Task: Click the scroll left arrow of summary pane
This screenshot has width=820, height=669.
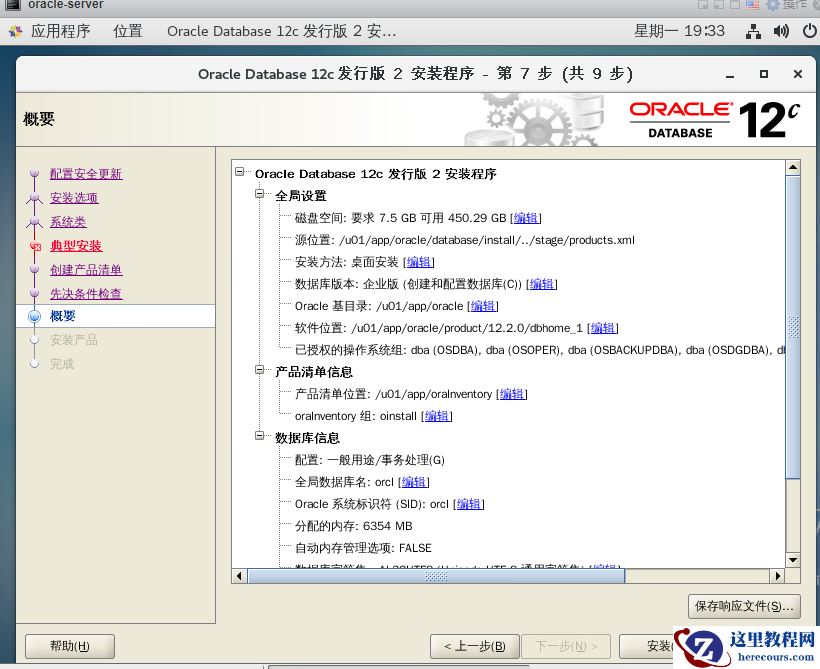Action: (239, 576)
